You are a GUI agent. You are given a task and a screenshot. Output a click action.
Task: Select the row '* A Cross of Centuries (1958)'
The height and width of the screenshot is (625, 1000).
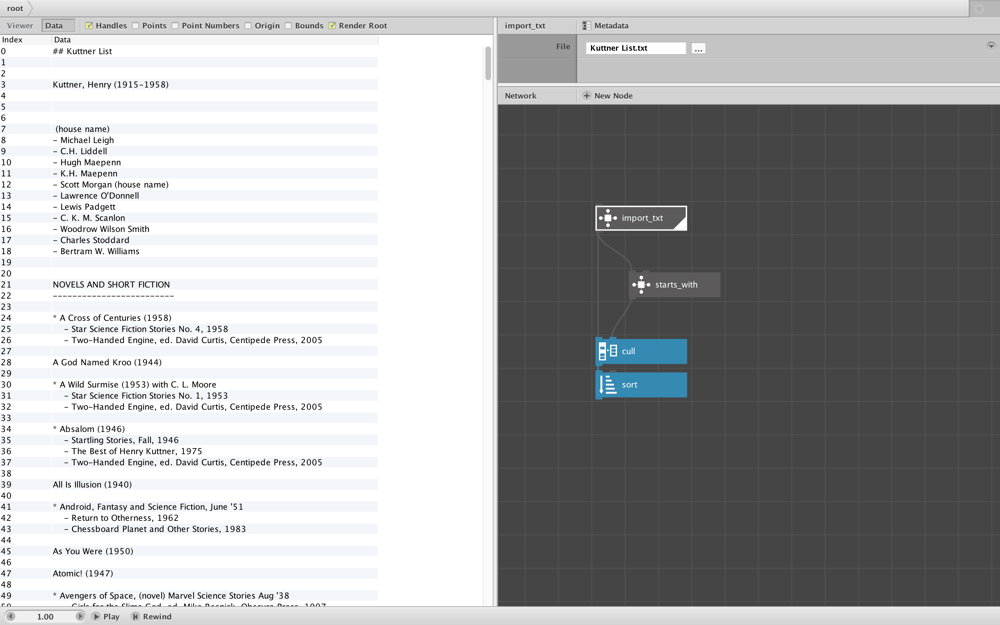point(189,318)
